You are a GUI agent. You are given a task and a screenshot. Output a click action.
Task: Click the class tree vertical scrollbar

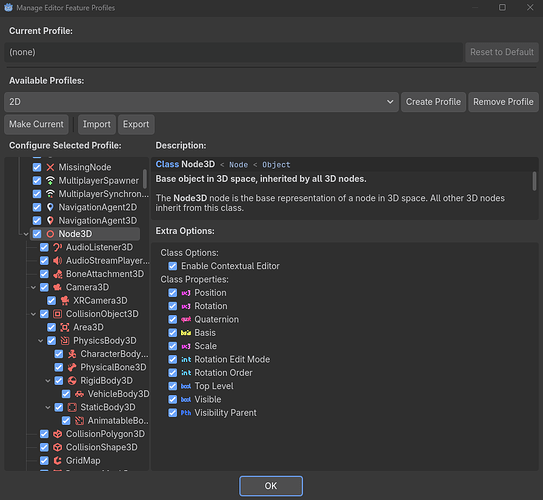pos(145,179)
